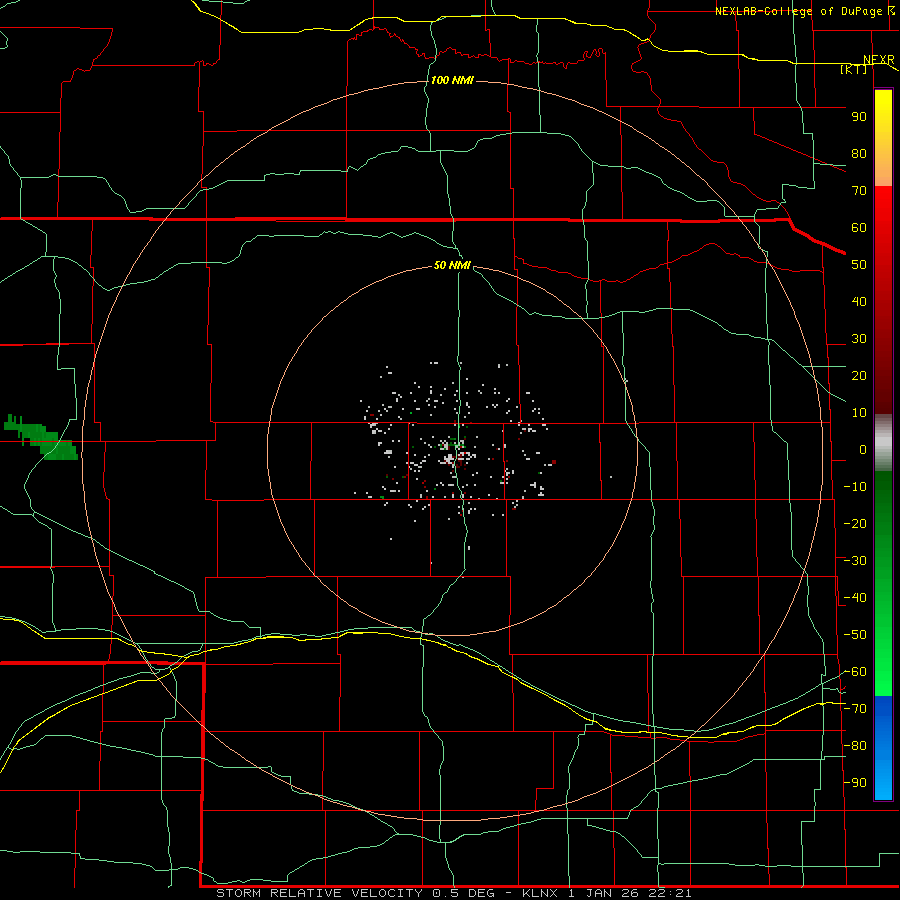Select the -60 knots scale label
900x900 pixels.
(x=855, y=672)
